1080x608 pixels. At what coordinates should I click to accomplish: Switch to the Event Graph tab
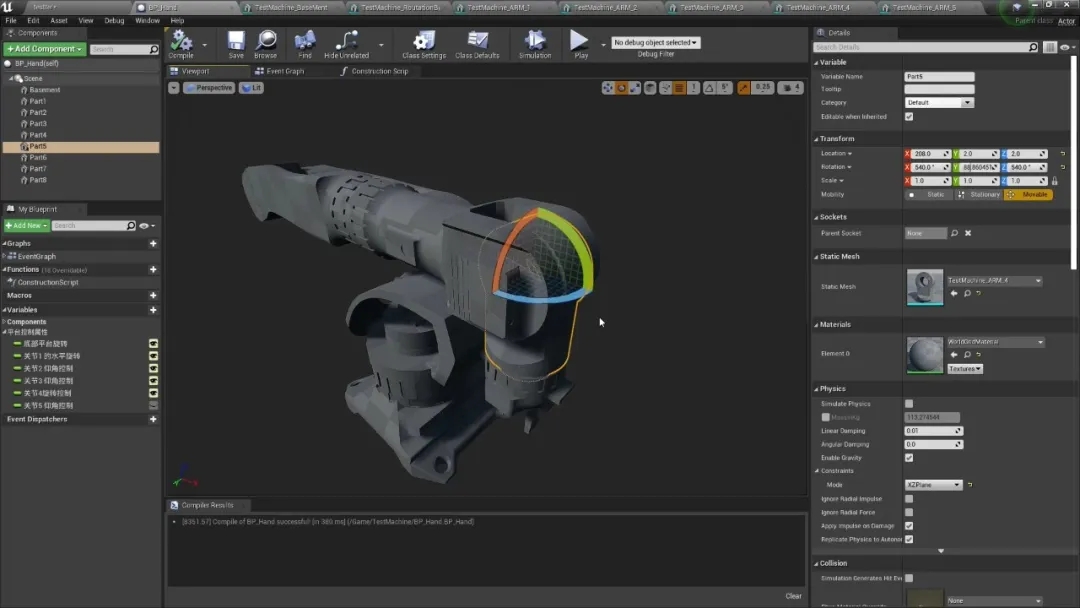(x=280, y=71)
